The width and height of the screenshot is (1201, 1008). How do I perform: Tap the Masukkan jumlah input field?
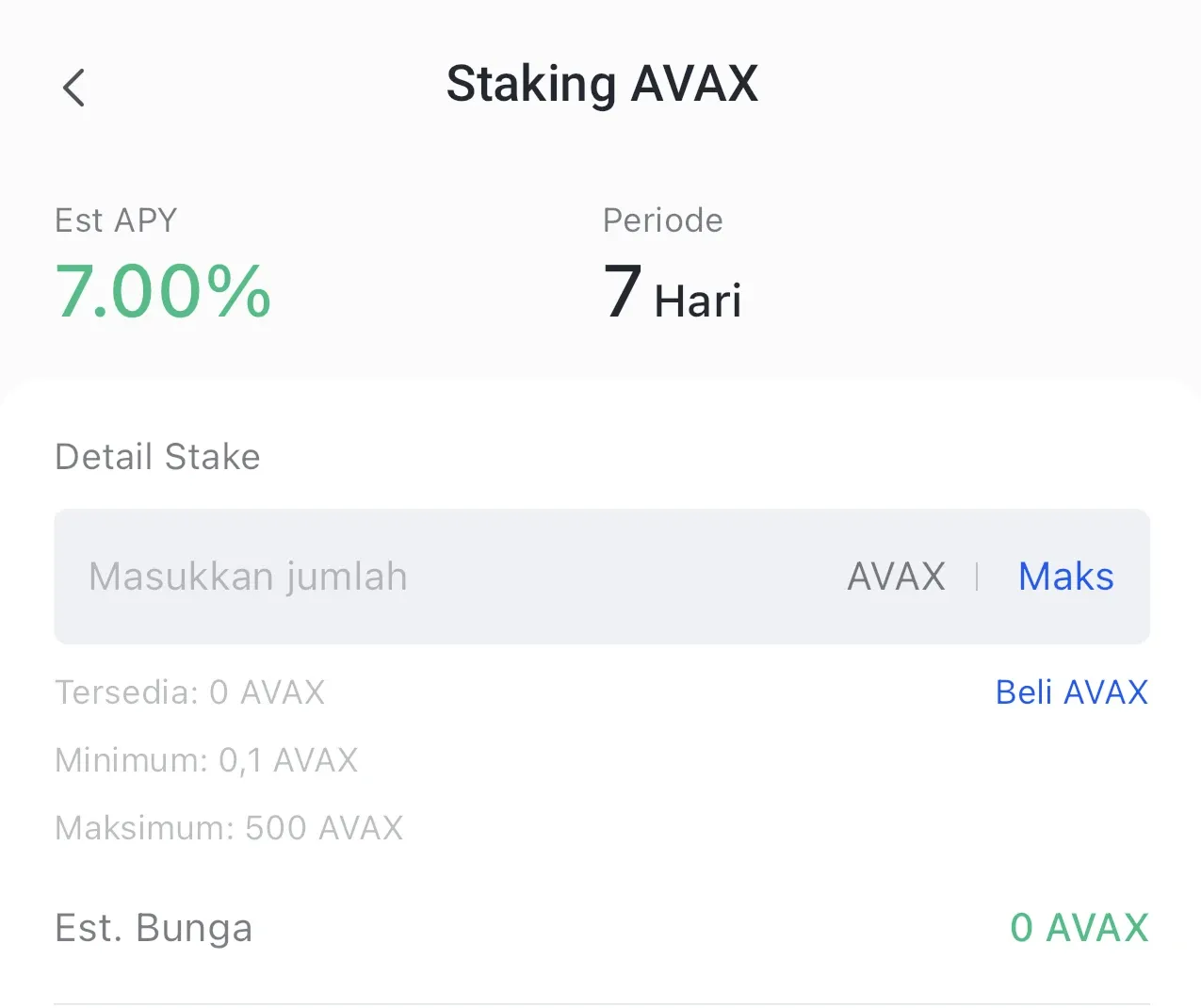pyautogui.click(x=247, y=577)
